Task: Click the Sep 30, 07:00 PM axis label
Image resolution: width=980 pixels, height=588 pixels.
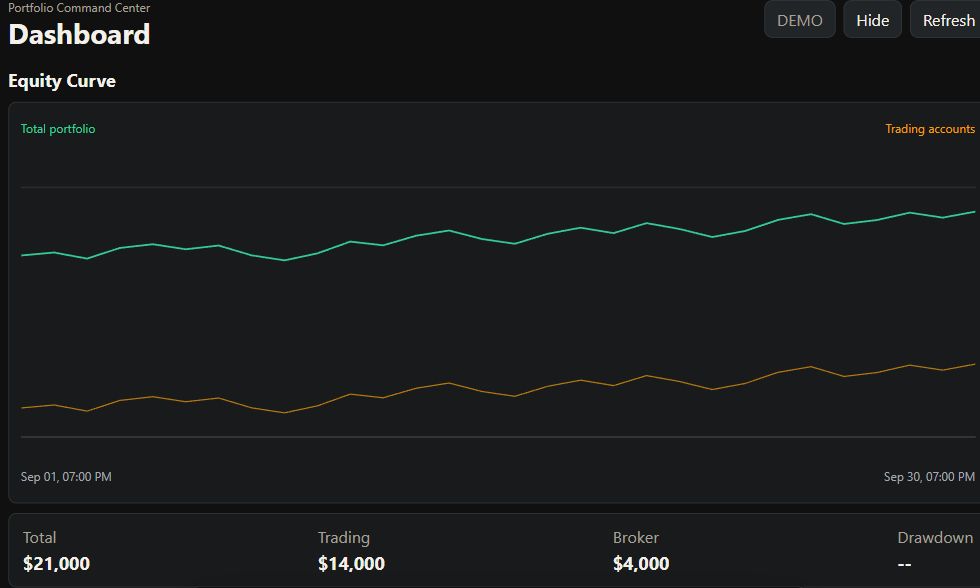Action: 929,477
